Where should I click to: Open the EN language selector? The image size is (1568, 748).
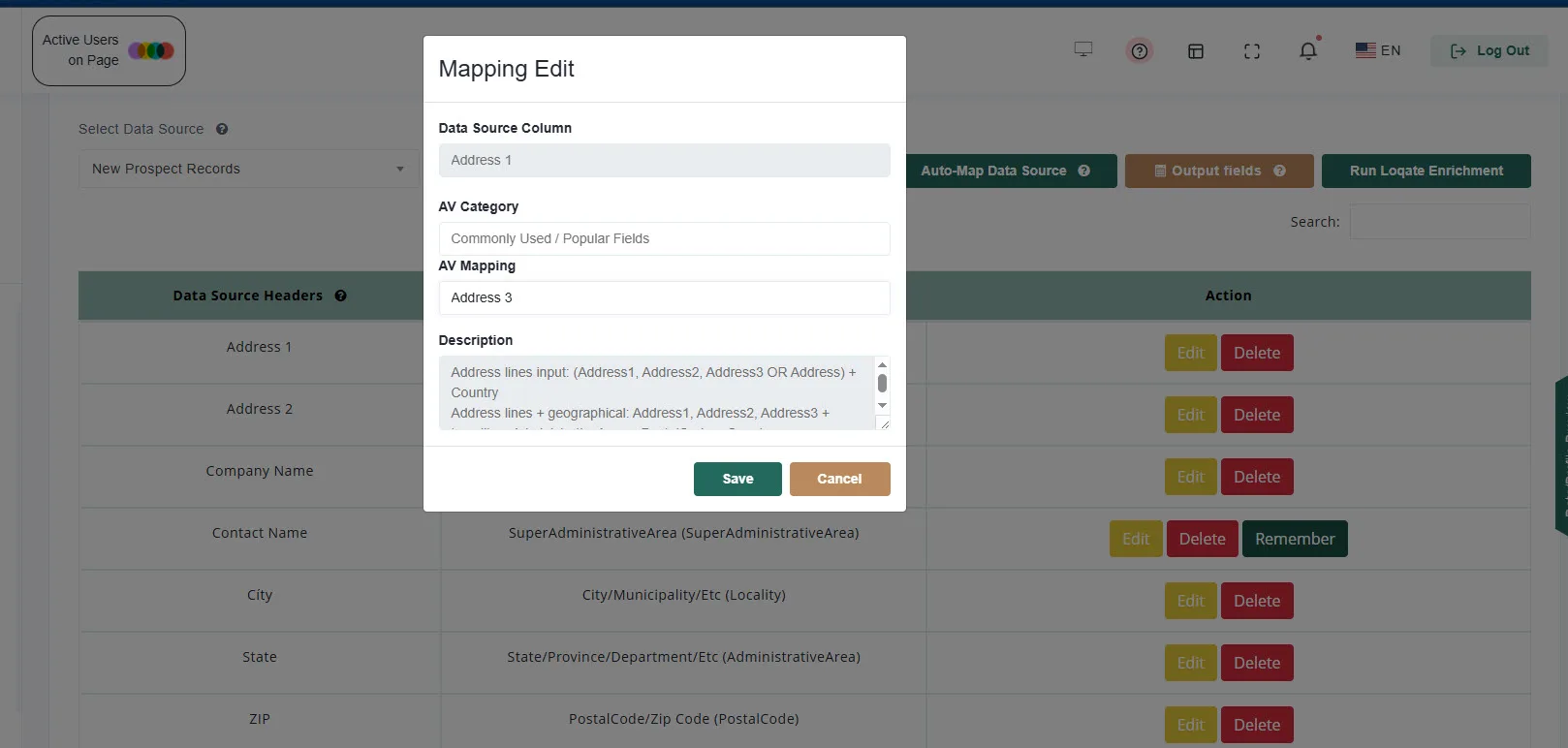pyautogui.click(x=1378, y=50)
